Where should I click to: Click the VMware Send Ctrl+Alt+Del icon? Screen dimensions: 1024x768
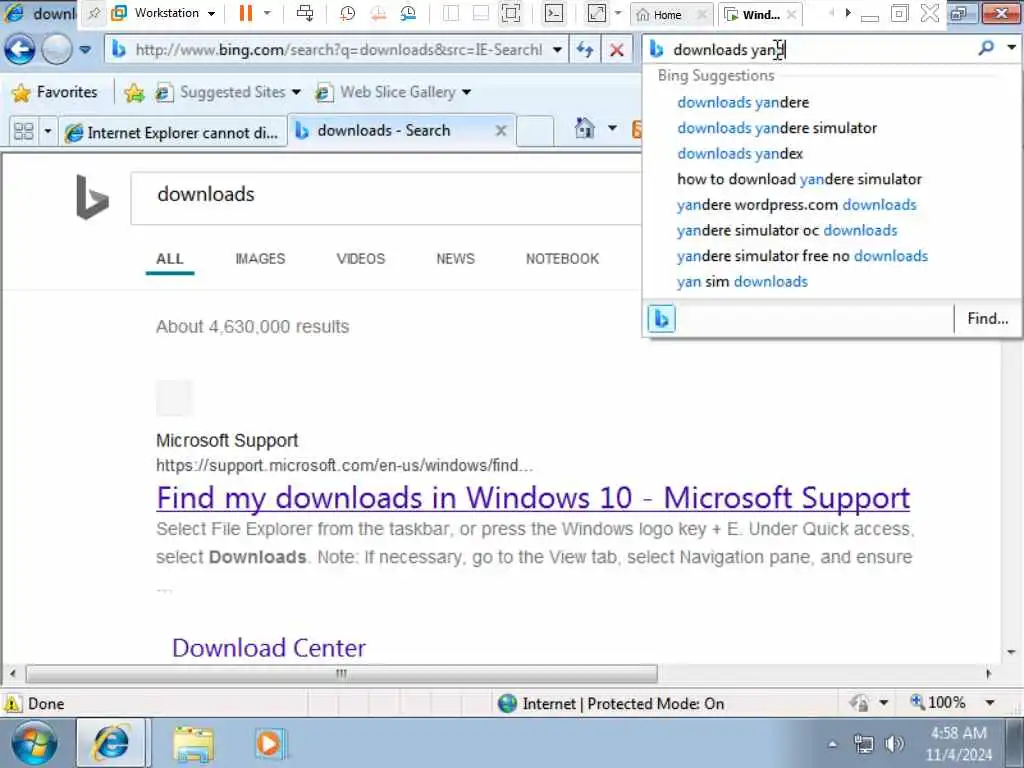[304, 13]
